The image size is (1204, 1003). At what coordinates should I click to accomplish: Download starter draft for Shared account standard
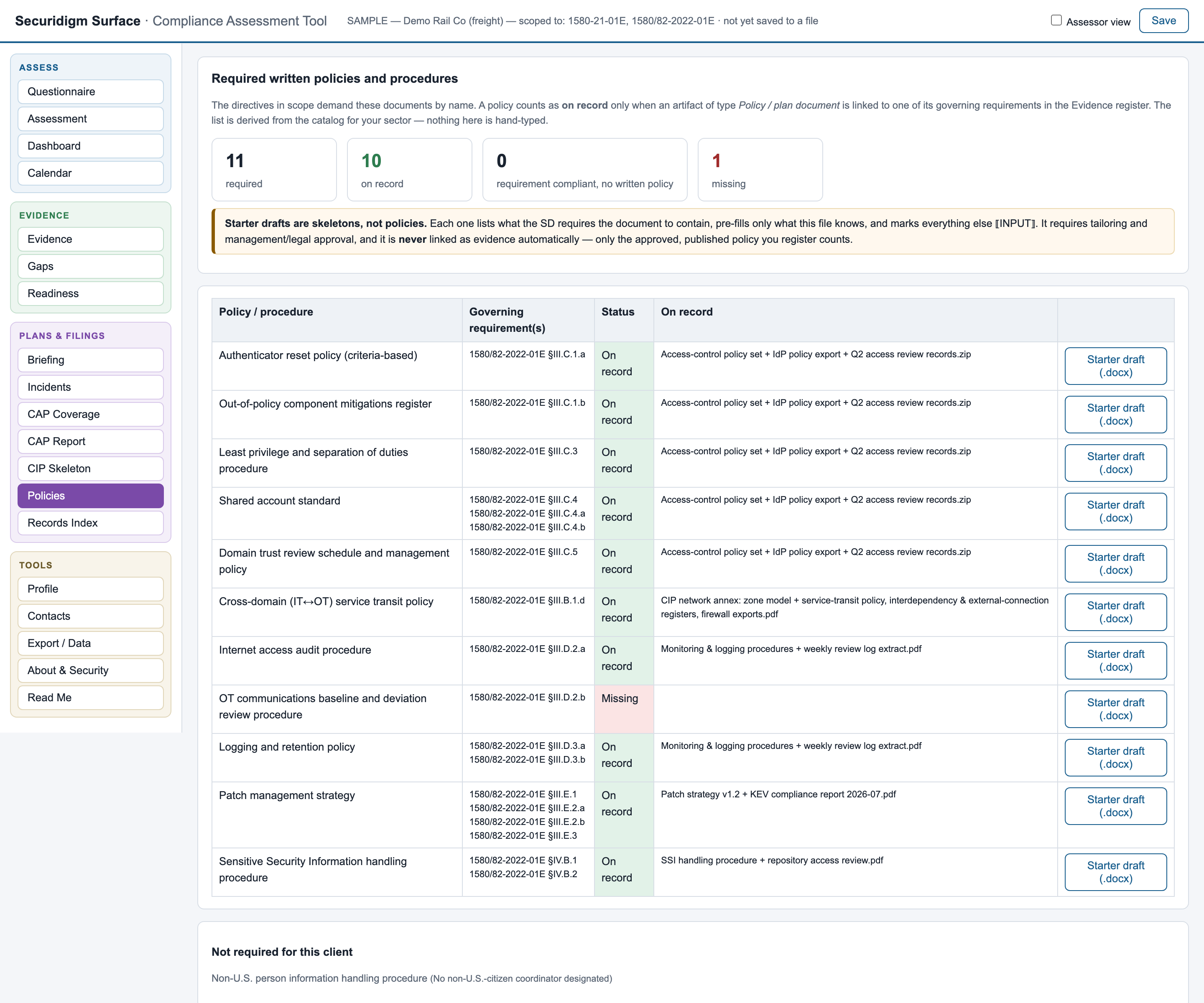pyautogui.click(x=1115, y=511)
